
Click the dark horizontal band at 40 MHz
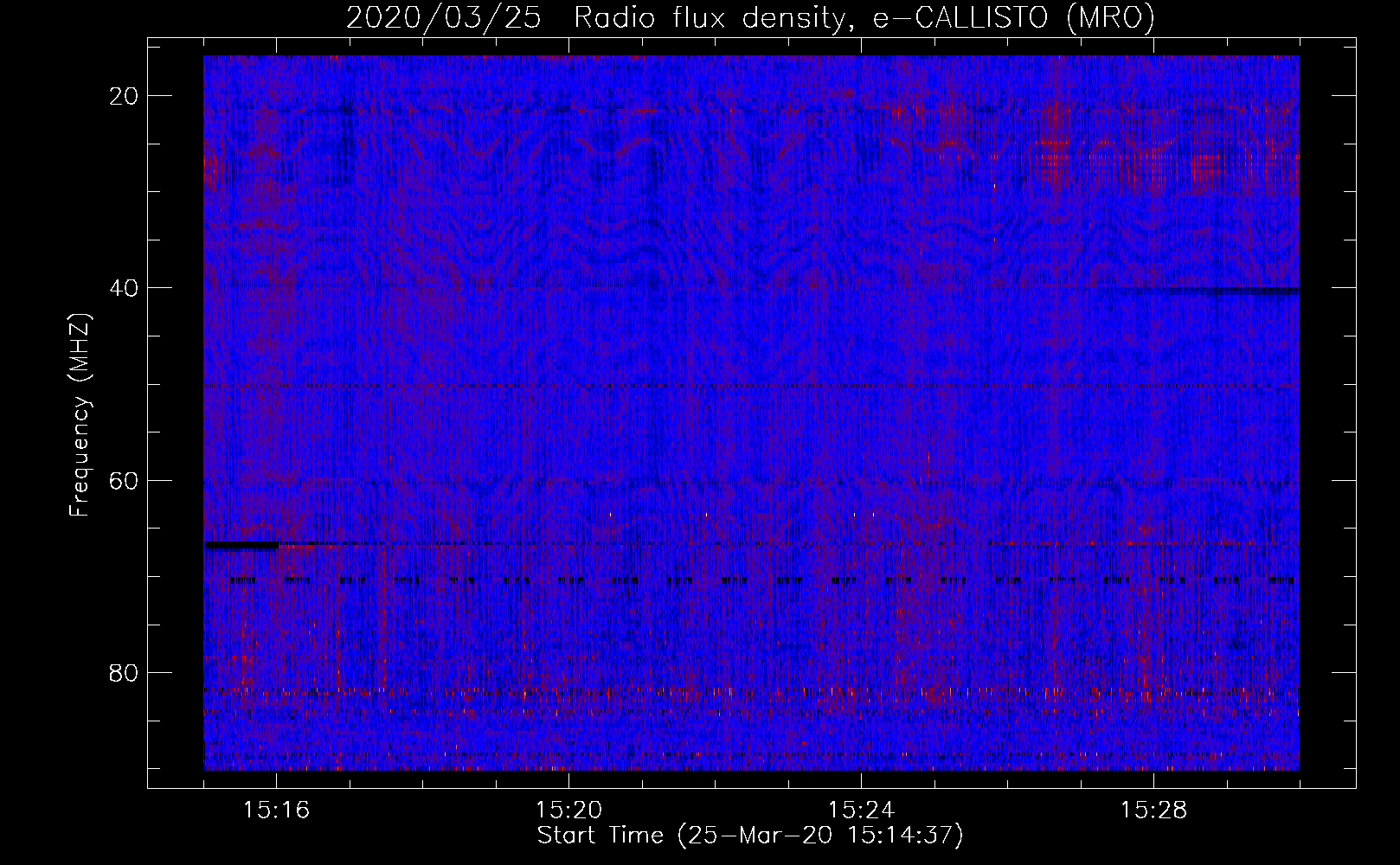[1220, 291]
